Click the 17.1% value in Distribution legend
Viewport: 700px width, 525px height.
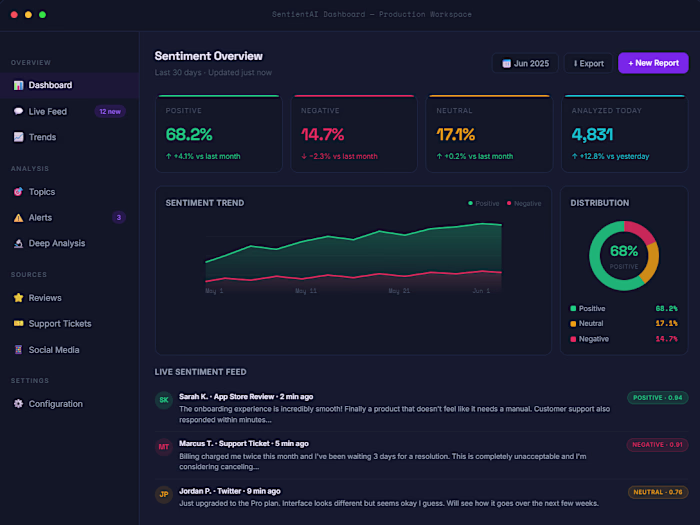(x=666, y=324)
